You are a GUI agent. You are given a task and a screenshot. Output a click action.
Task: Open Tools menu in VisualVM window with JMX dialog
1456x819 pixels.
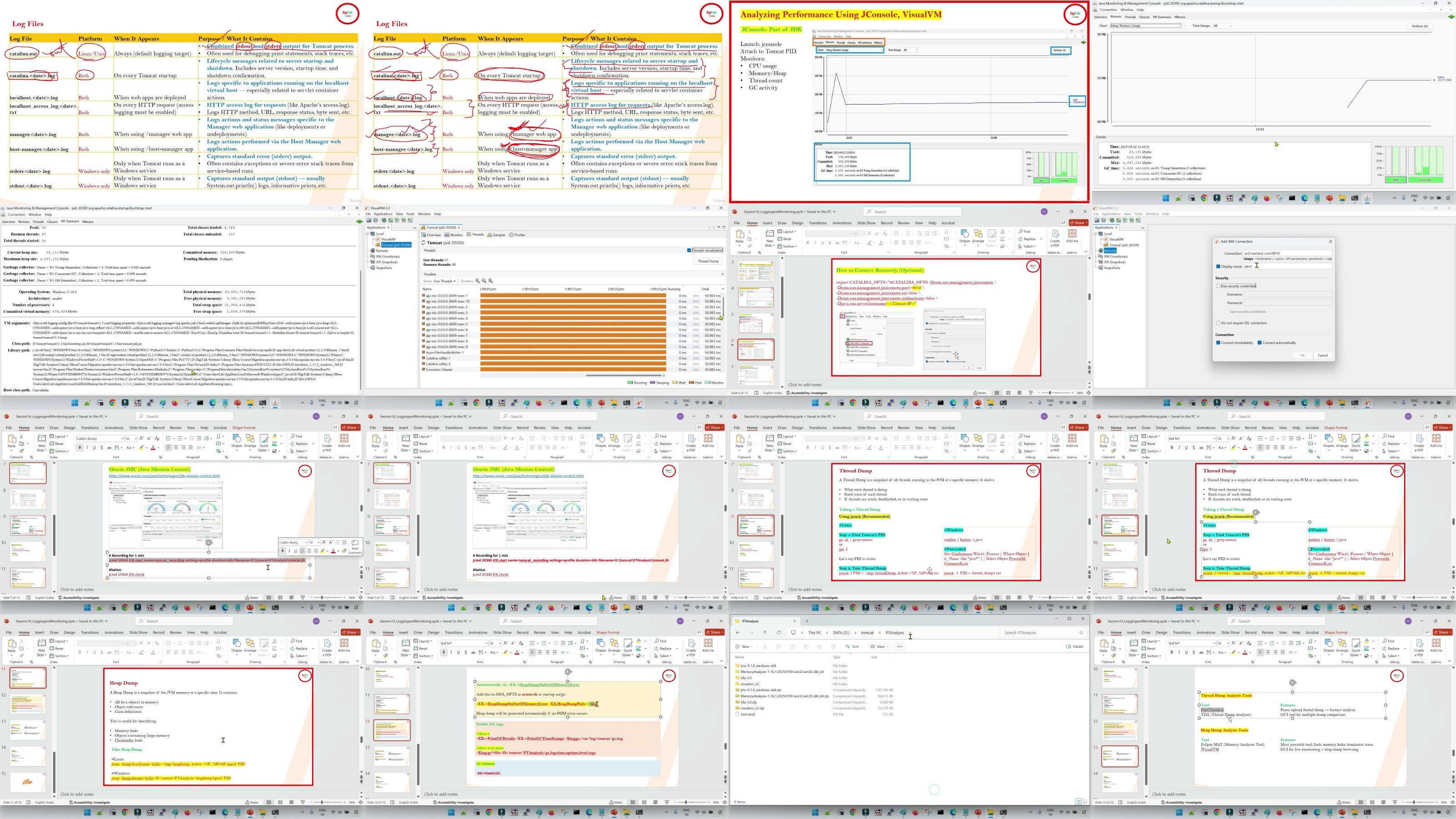(1138, 214)
